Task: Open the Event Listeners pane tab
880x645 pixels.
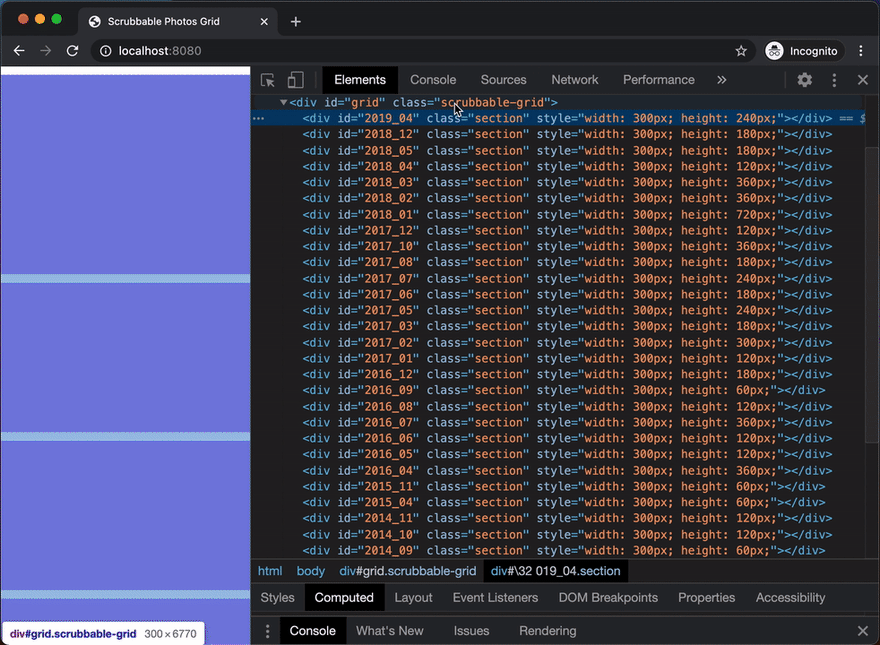Action: click(495, 598)
